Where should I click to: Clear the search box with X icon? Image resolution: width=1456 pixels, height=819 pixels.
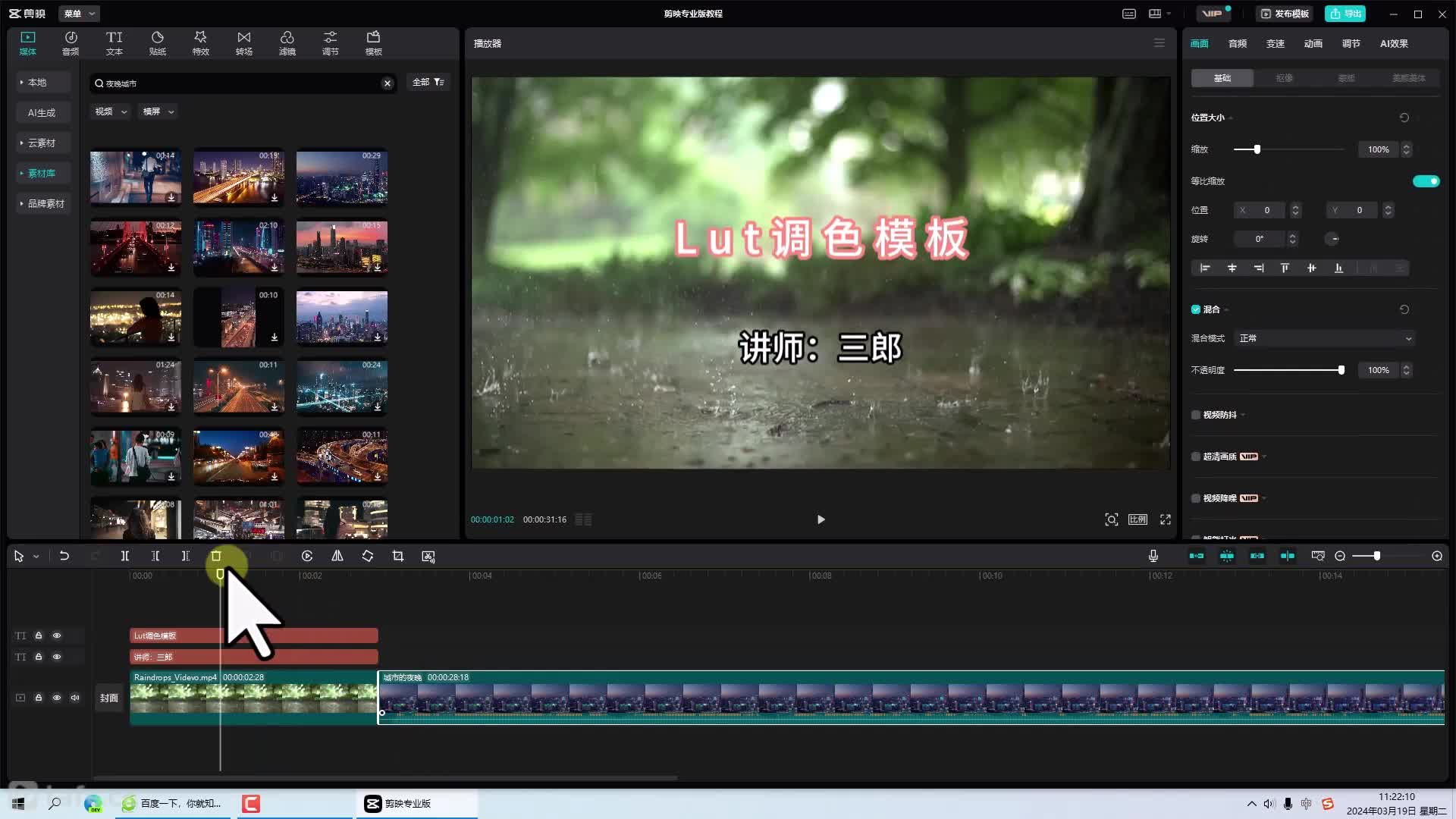coord(388,83)
